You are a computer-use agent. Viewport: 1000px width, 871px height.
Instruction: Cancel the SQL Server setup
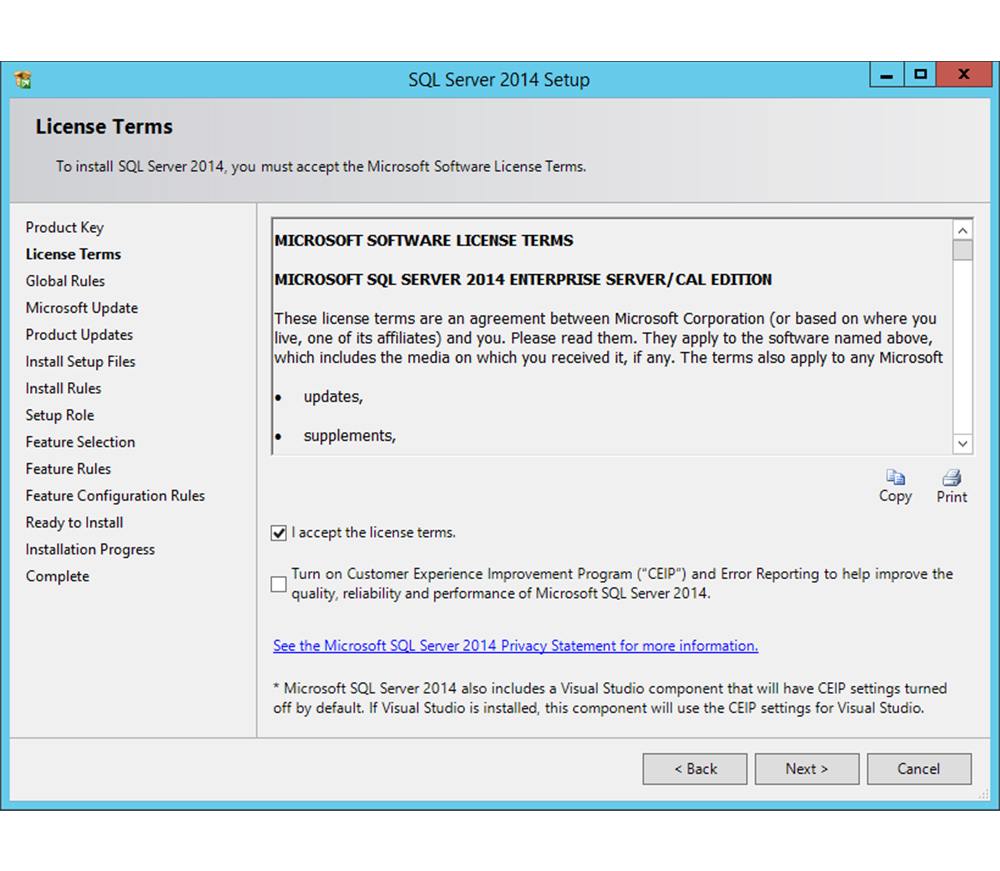click(918, 769)
